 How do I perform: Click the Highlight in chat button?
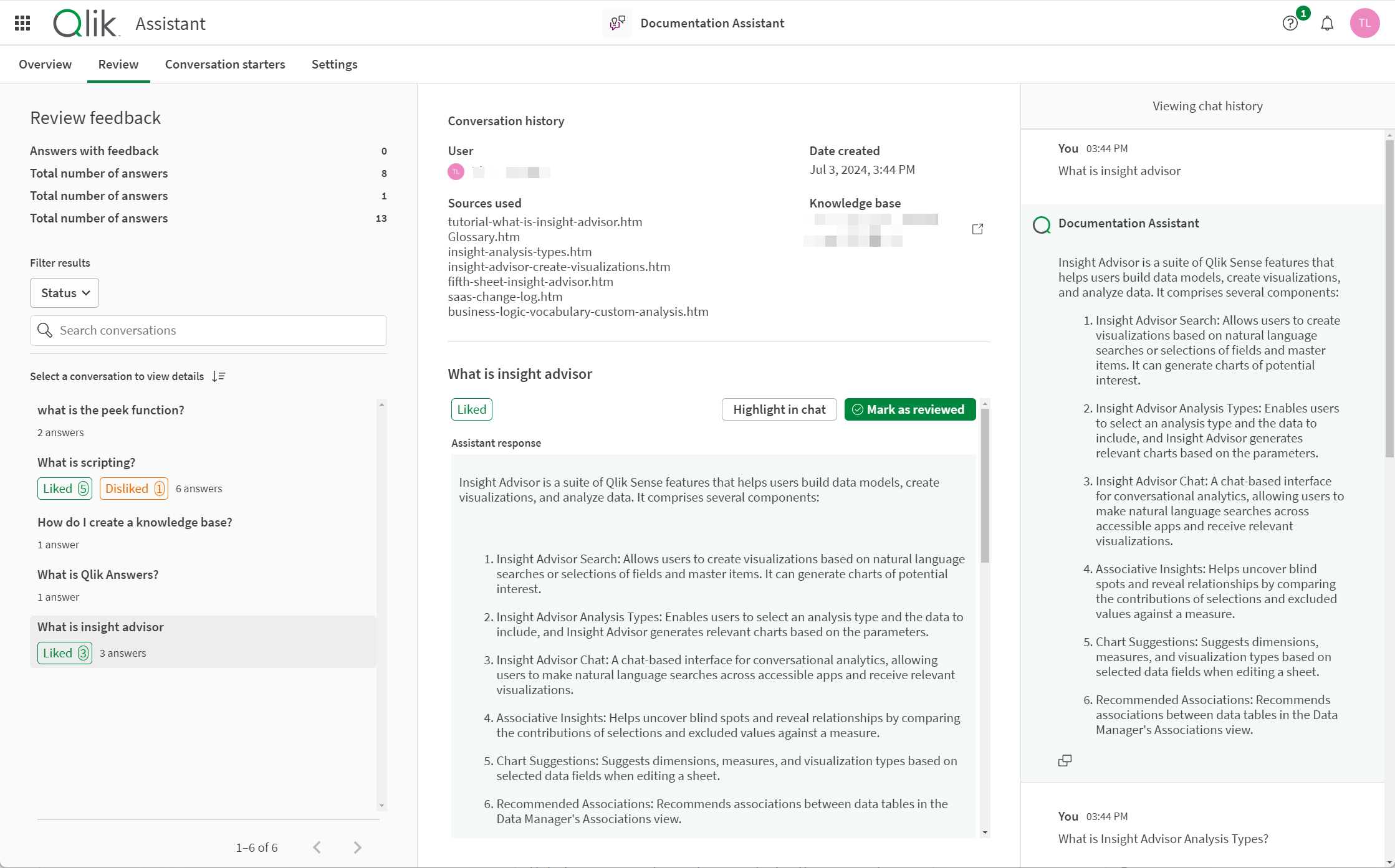(x=779, y=409)
